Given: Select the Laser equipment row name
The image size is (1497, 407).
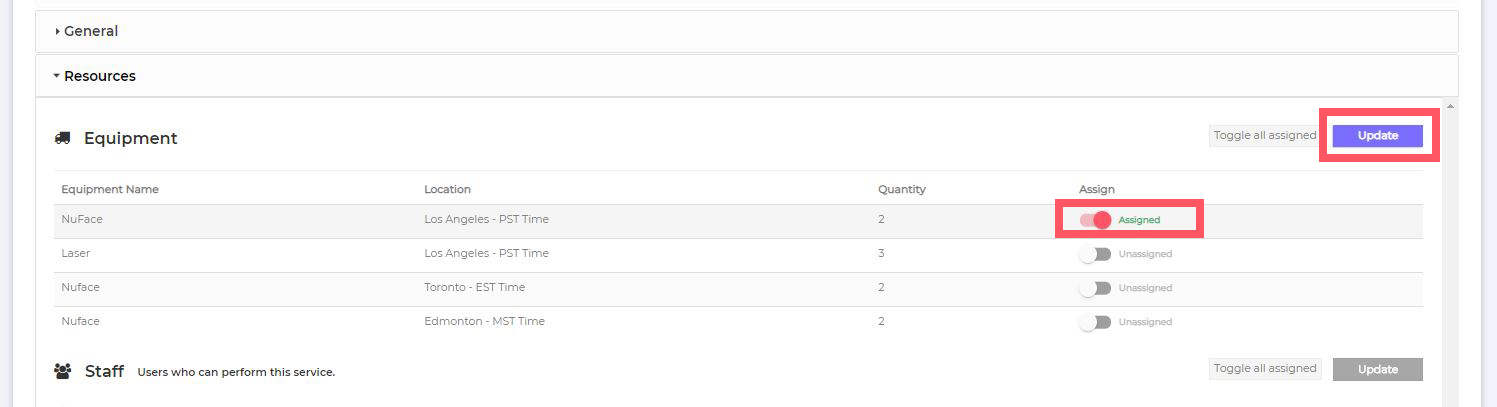Looking at the screenshot, I should pyautogui.click(x=76, y=254).
